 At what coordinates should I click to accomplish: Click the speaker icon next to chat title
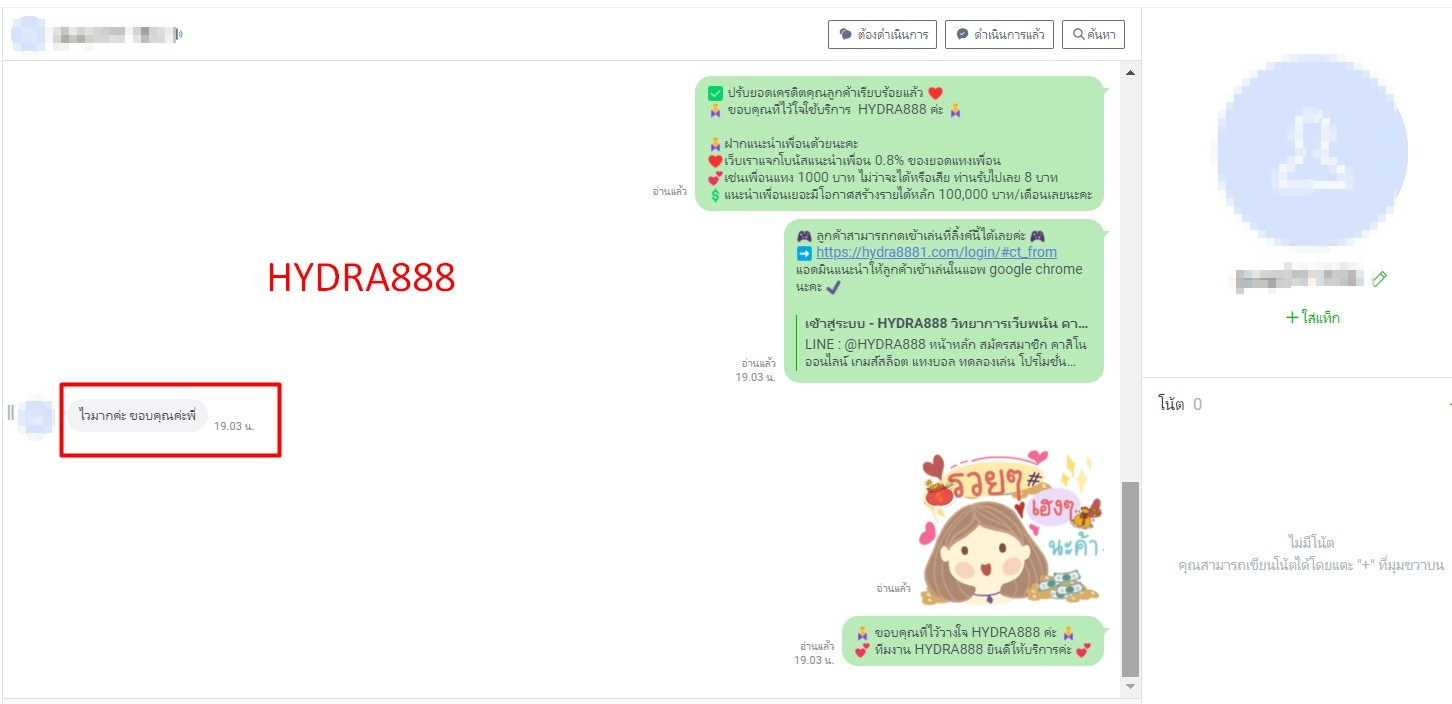(180, 35)
